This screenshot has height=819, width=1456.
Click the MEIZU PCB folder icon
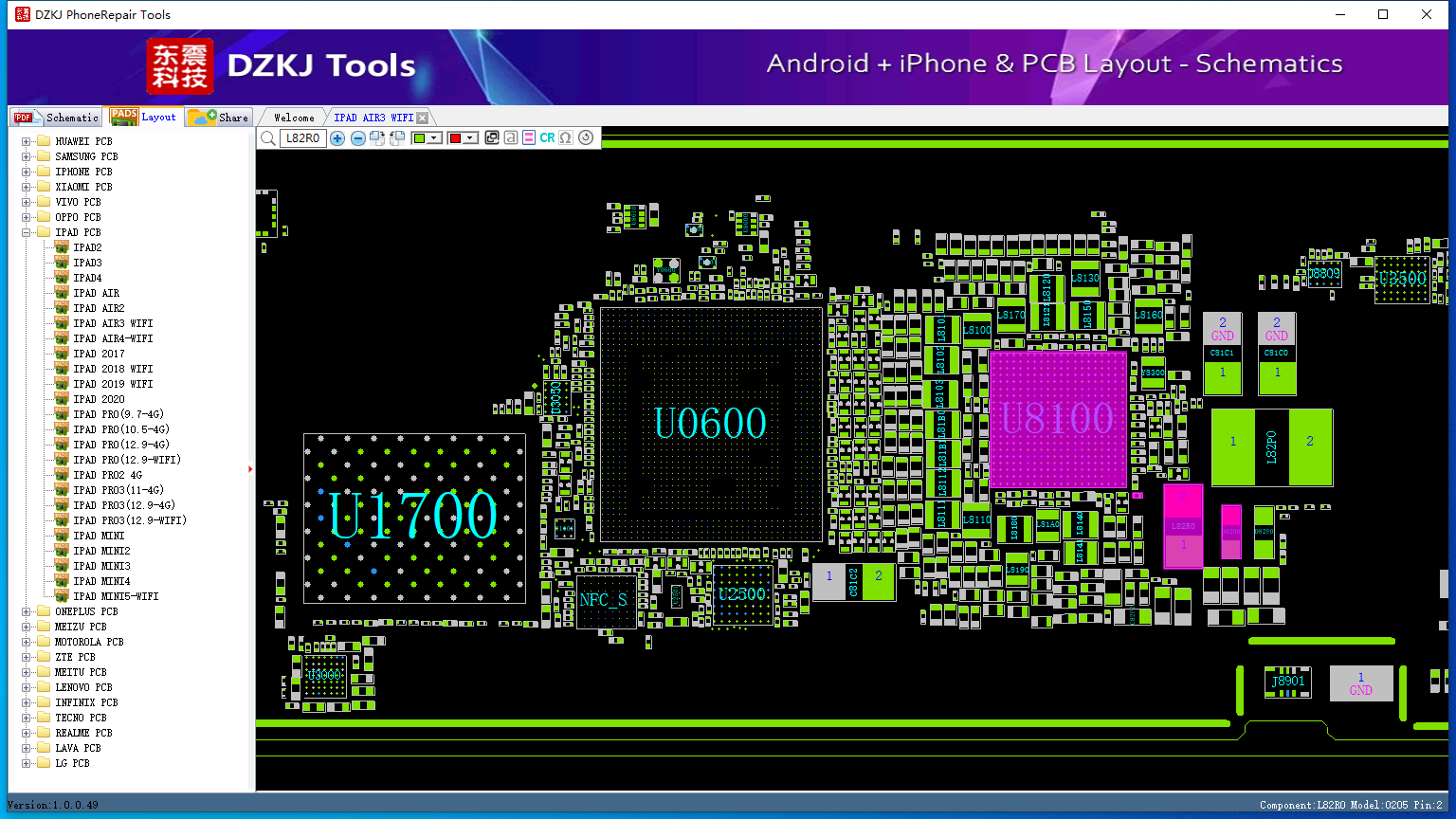[43, 627]
